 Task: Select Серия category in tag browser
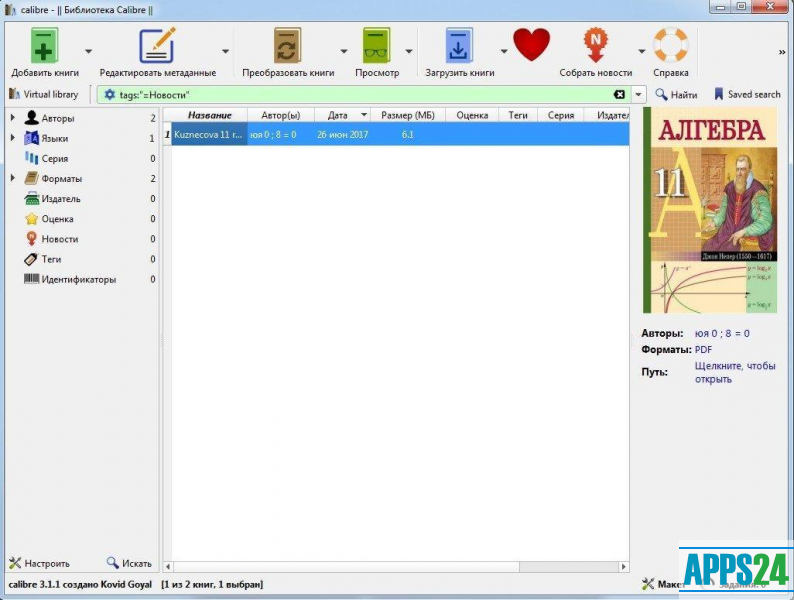pyautogui.click(x=54, y=158)
